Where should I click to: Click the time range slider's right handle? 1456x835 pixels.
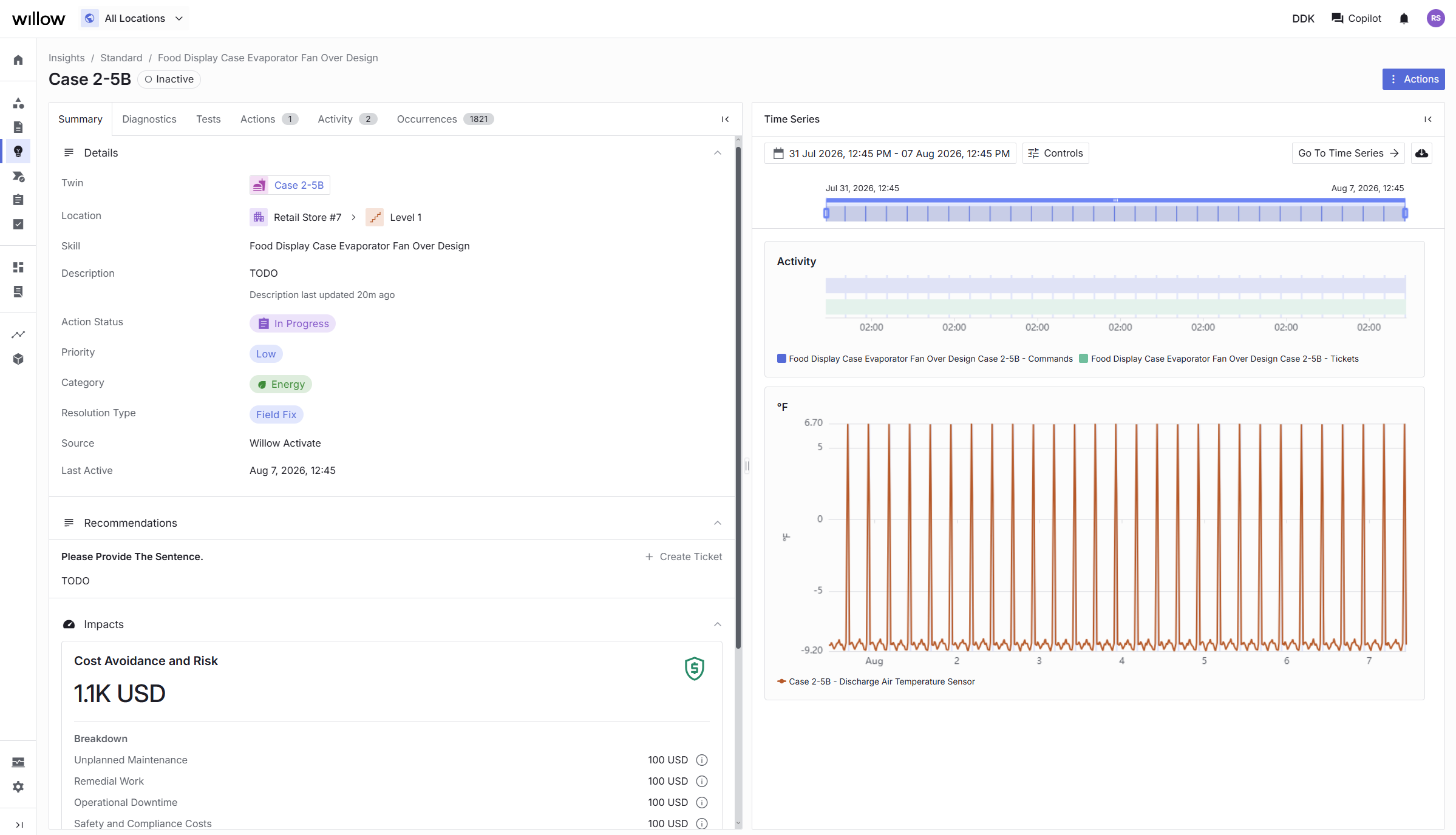1405,213
